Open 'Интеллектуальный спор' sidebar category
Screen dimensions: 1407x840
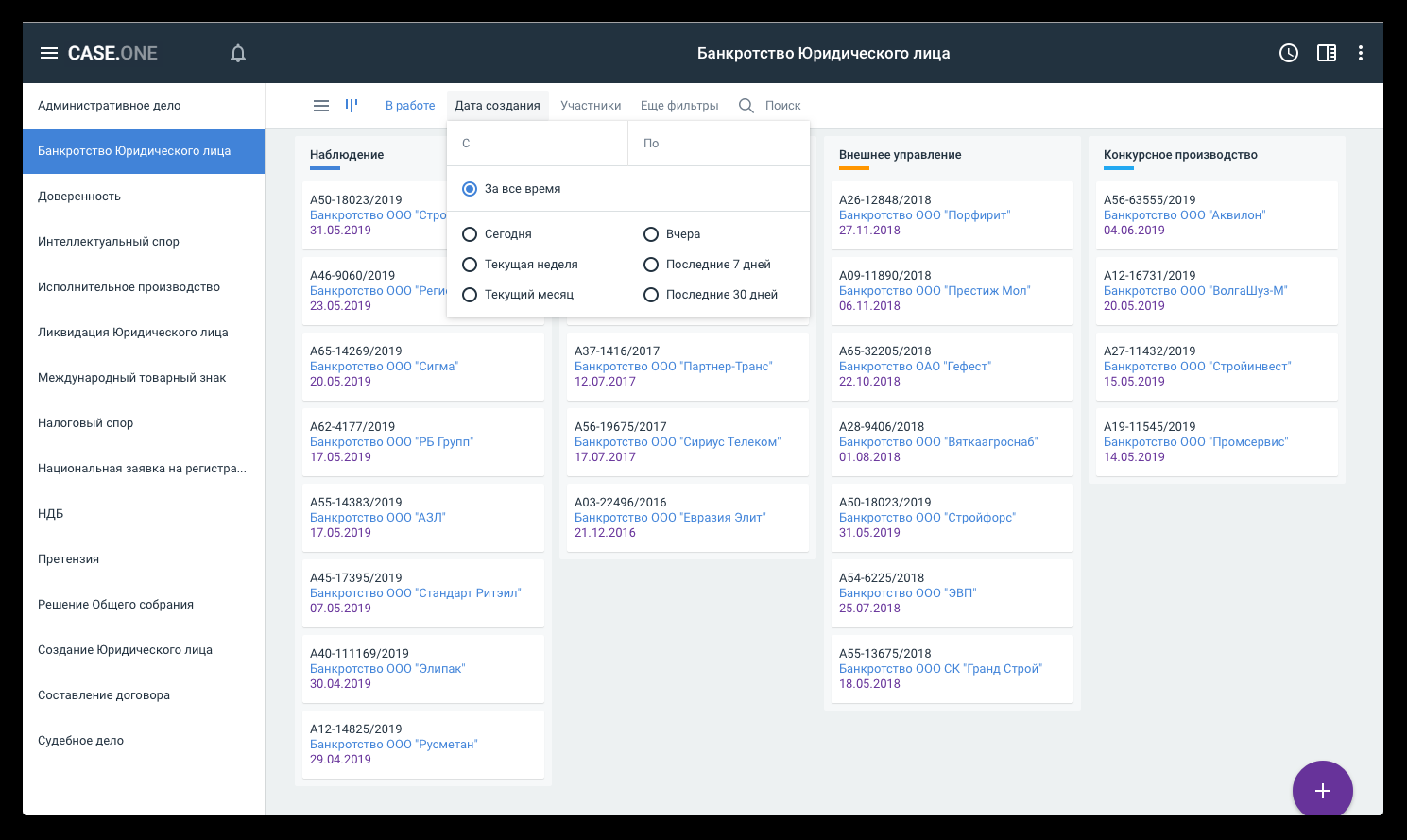144,242
